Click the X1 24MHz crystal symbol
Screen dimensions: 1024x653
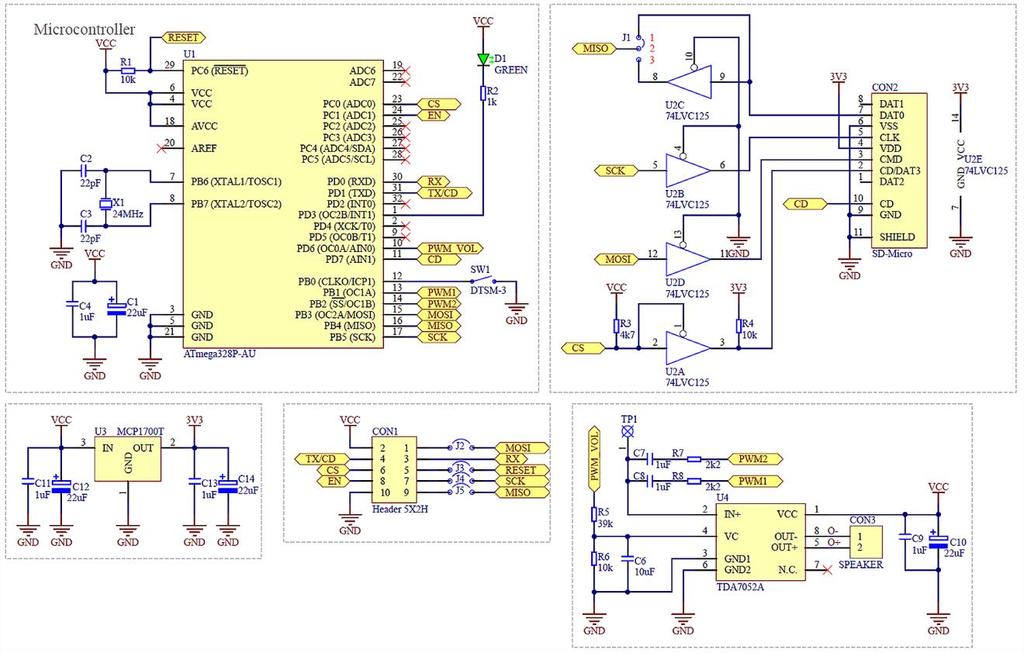pos(105,204)
